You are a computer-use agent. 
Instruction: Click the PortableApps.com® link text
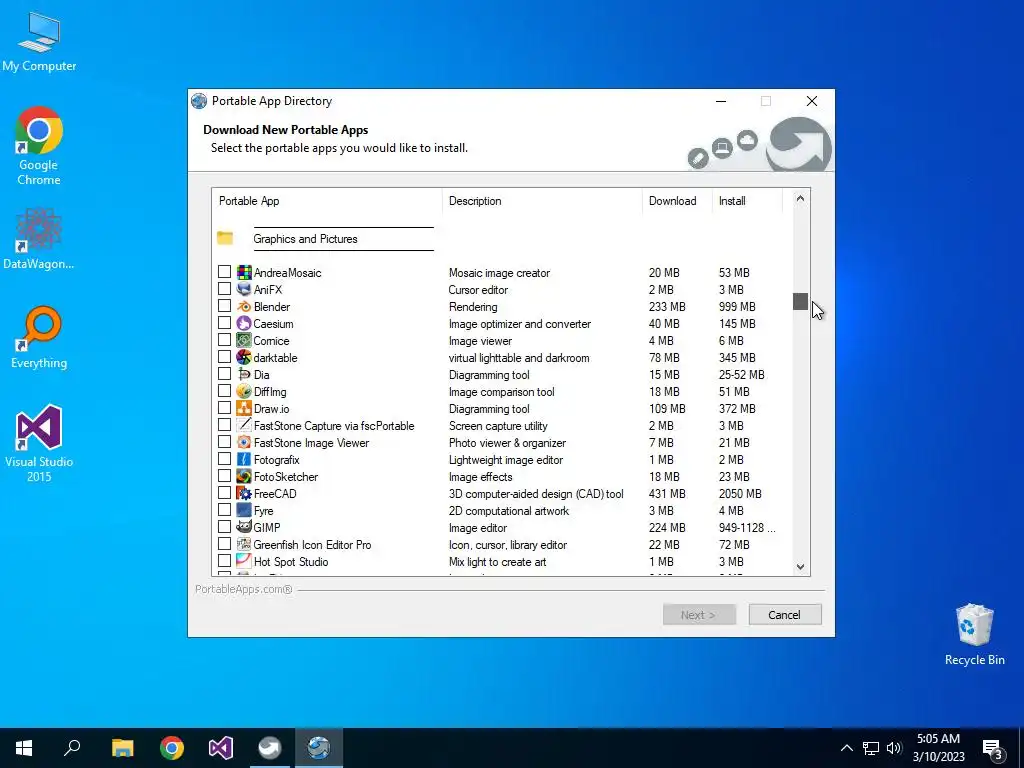click(x=244, y=589)
